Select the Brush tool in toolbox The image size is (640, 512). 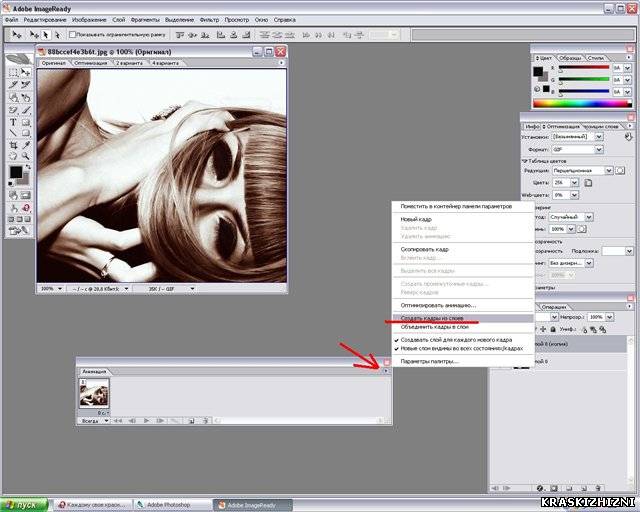[x=26, y=110]
